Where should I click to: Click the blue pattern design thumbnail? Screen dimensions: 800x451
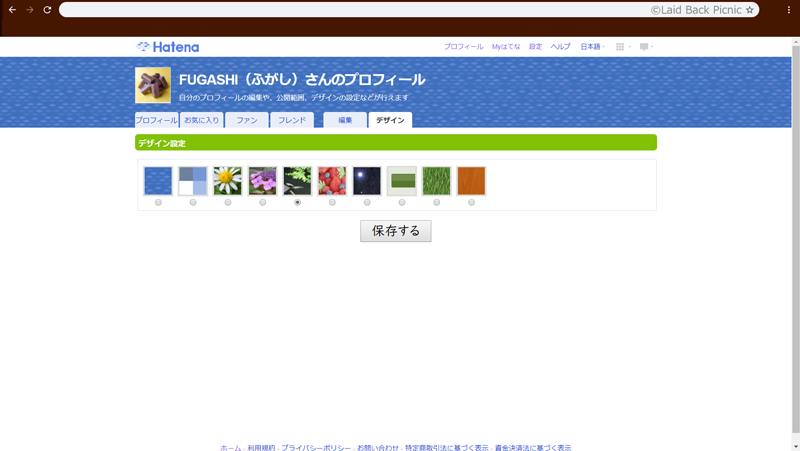pos(158,181)
